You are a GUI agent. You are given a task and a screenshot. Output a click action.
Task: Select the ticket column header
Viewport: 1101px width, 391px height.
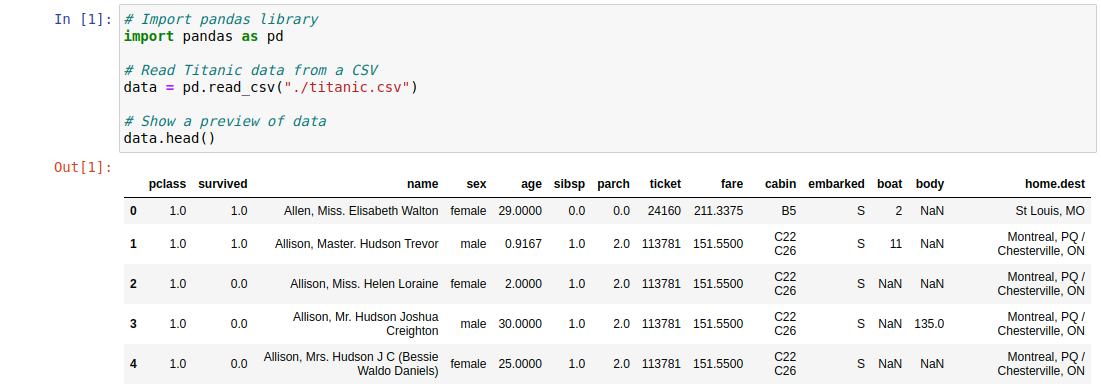[x=665, y=185]
